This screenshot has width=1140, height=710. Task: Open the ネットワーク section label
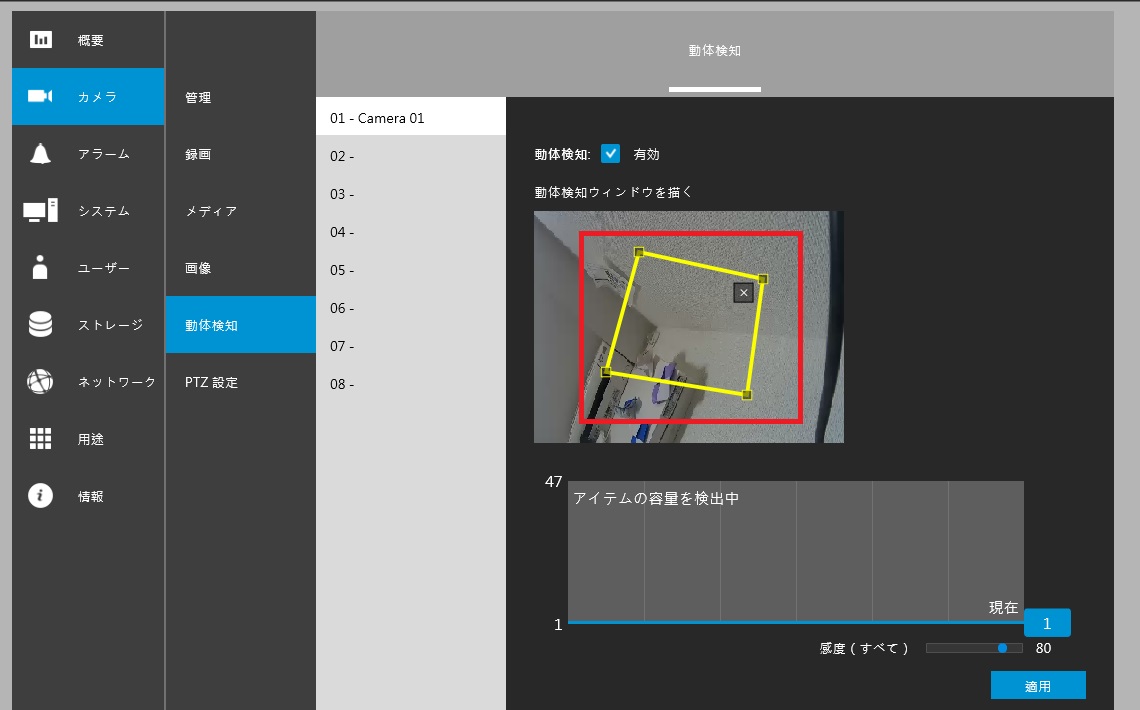click(117, 382)
